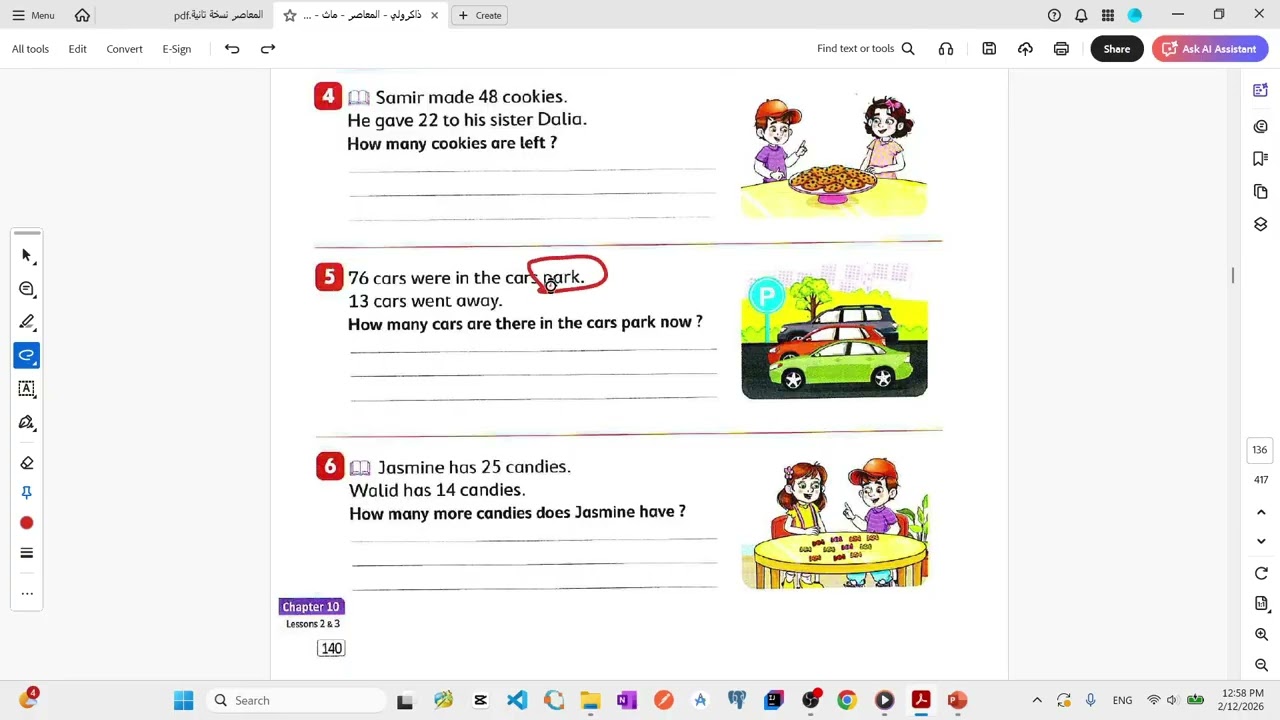Open the read aloud headphones icon
Screen dimensions: 1280x720
[x=946, y=49]
